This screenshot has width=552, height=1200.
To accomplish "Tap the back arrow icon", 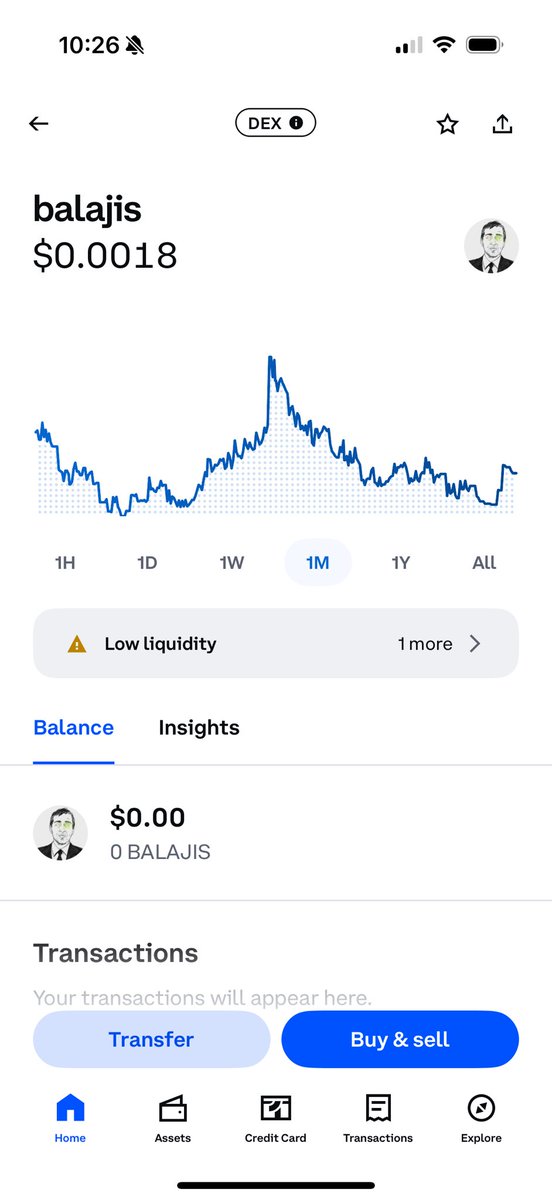I will [39, 124].
